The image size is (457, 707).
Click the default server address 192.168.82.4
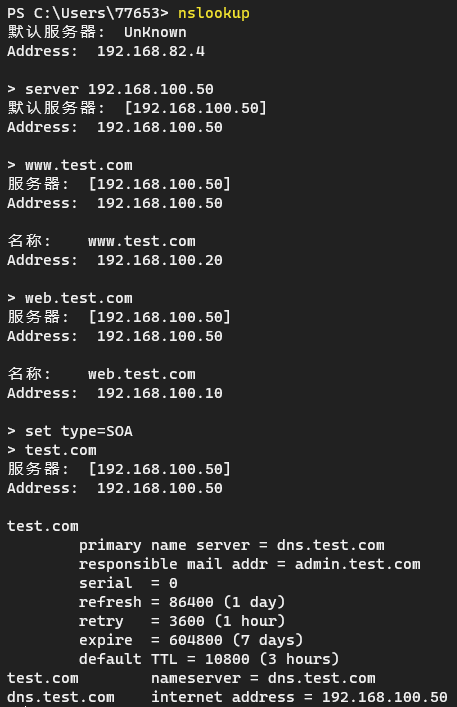point(151,51)
